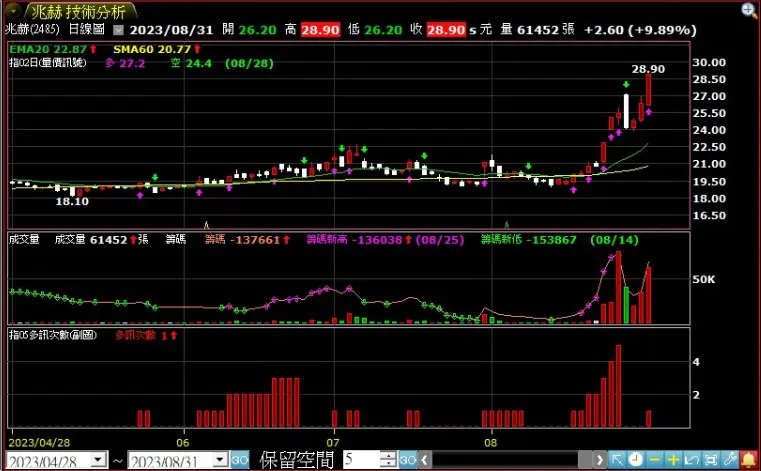This screenshot has width=761, height=471.
Task: Click the last red candlestick reaching 28.90
Action: pyautogui.click(x=648, y=90)
